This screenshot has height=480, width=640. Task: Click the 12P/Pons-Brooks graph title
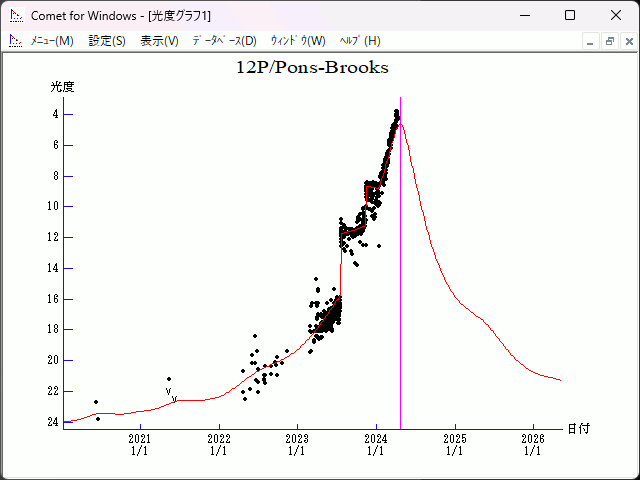pyautogui.click(x=312, y=67)
